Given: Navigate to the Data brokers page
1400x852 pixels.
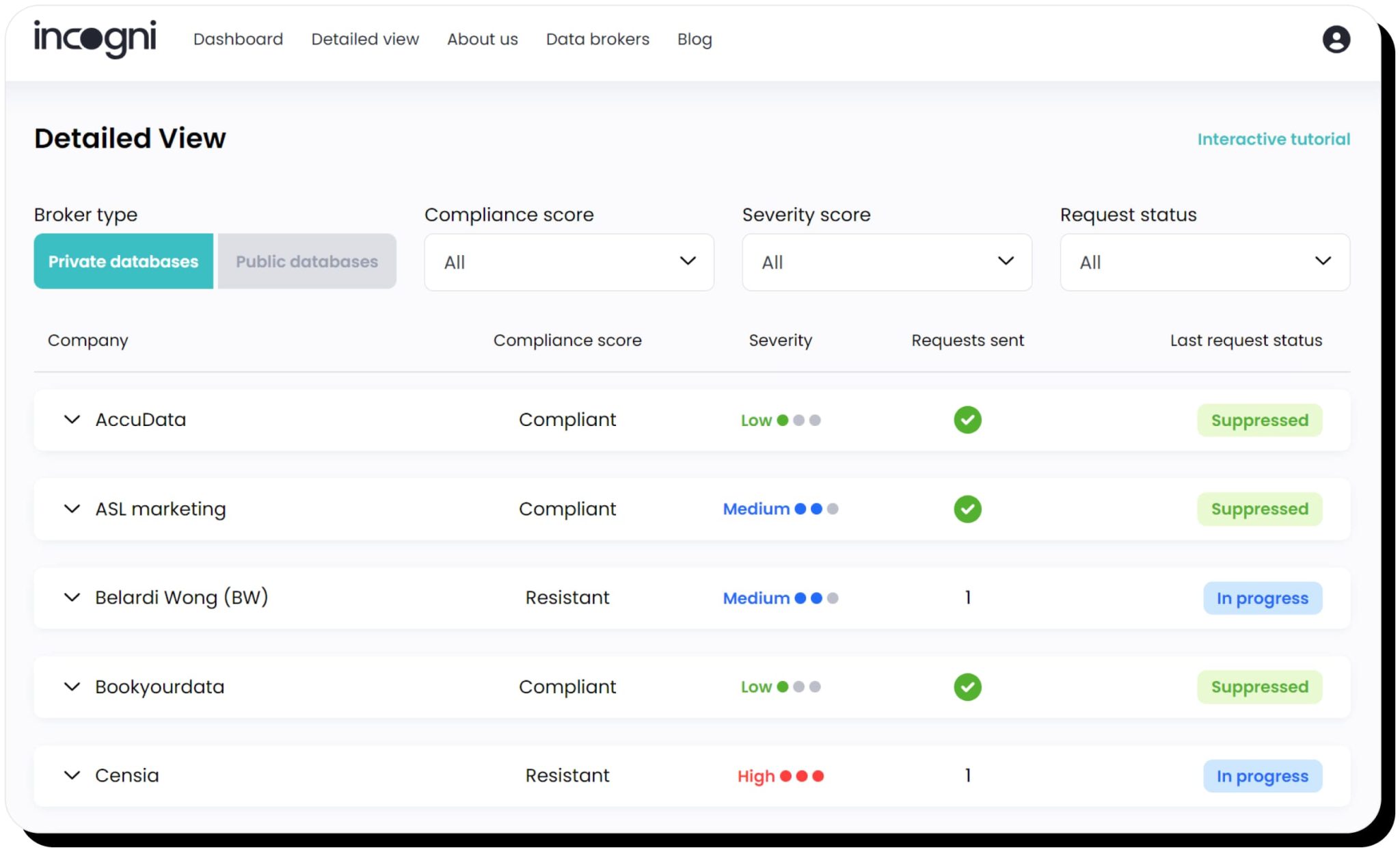Looking at the screenshot, I should click(597, 39).
